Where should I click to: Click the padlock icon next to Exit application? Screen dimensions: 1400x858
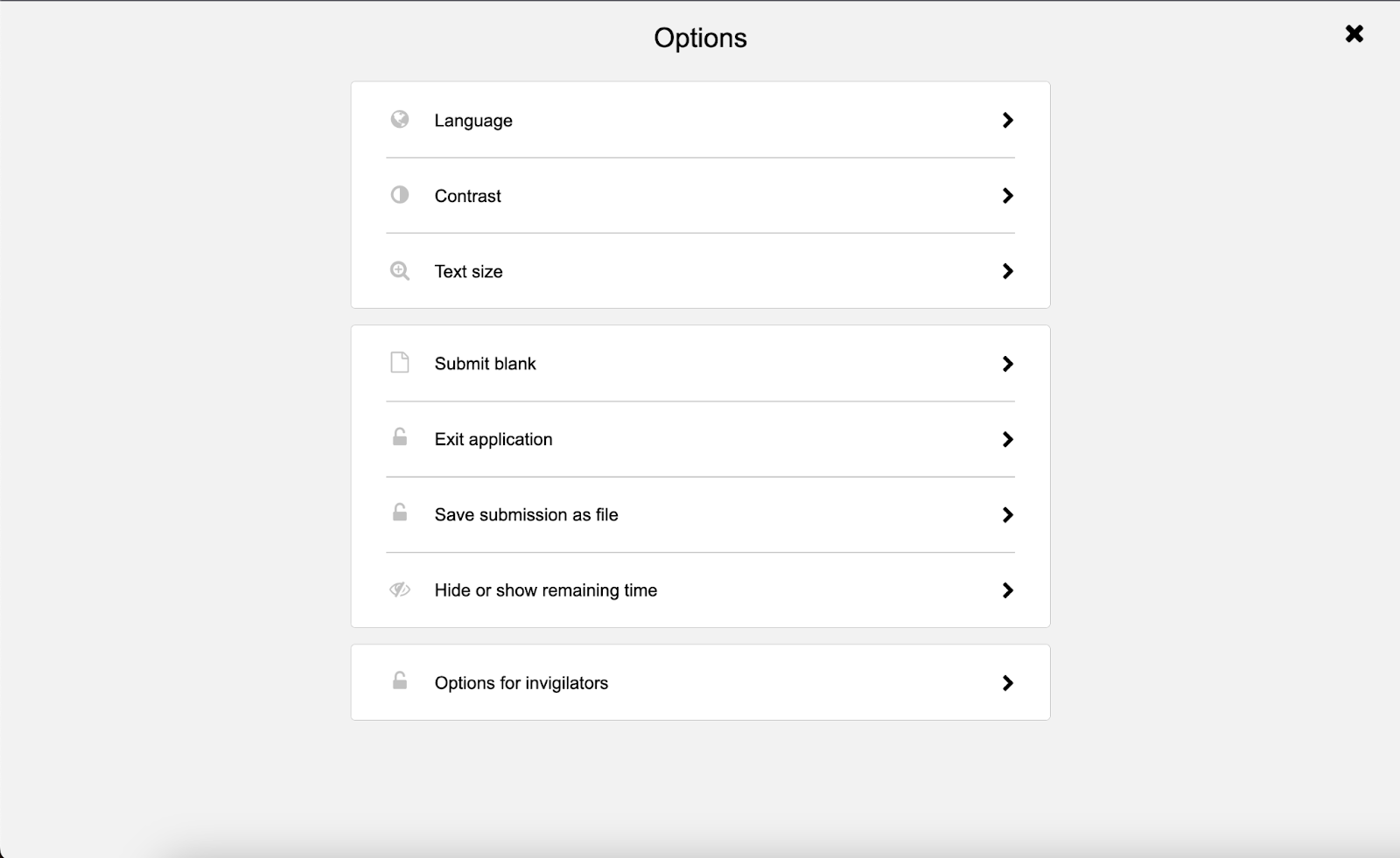pyautogui.click(x=400, y=436)
